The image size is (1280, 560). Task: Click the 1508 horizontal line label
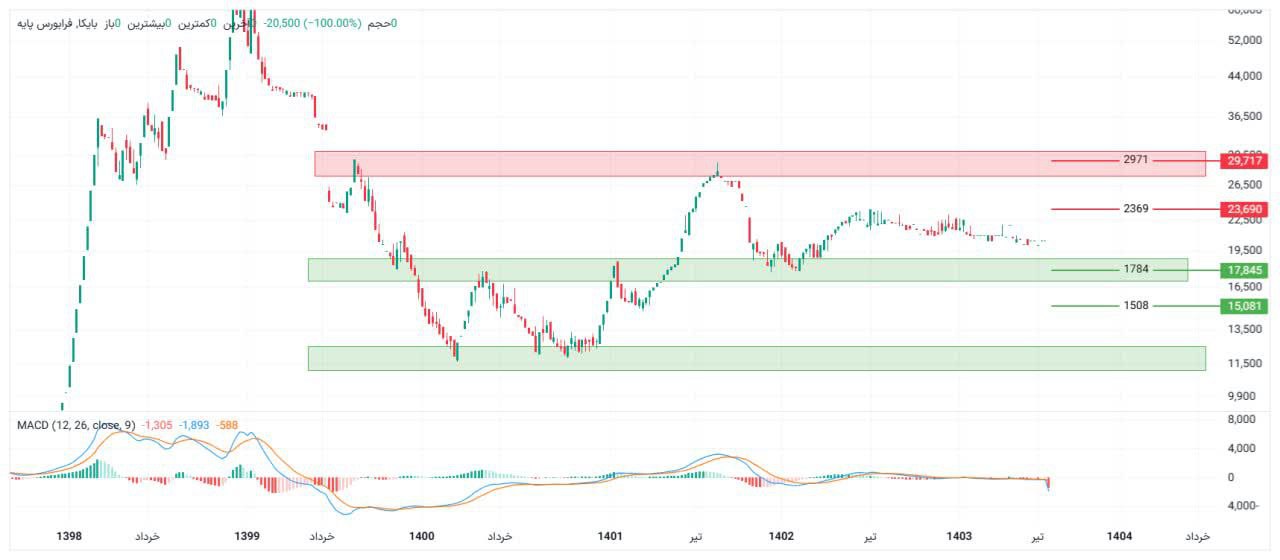1135,306
